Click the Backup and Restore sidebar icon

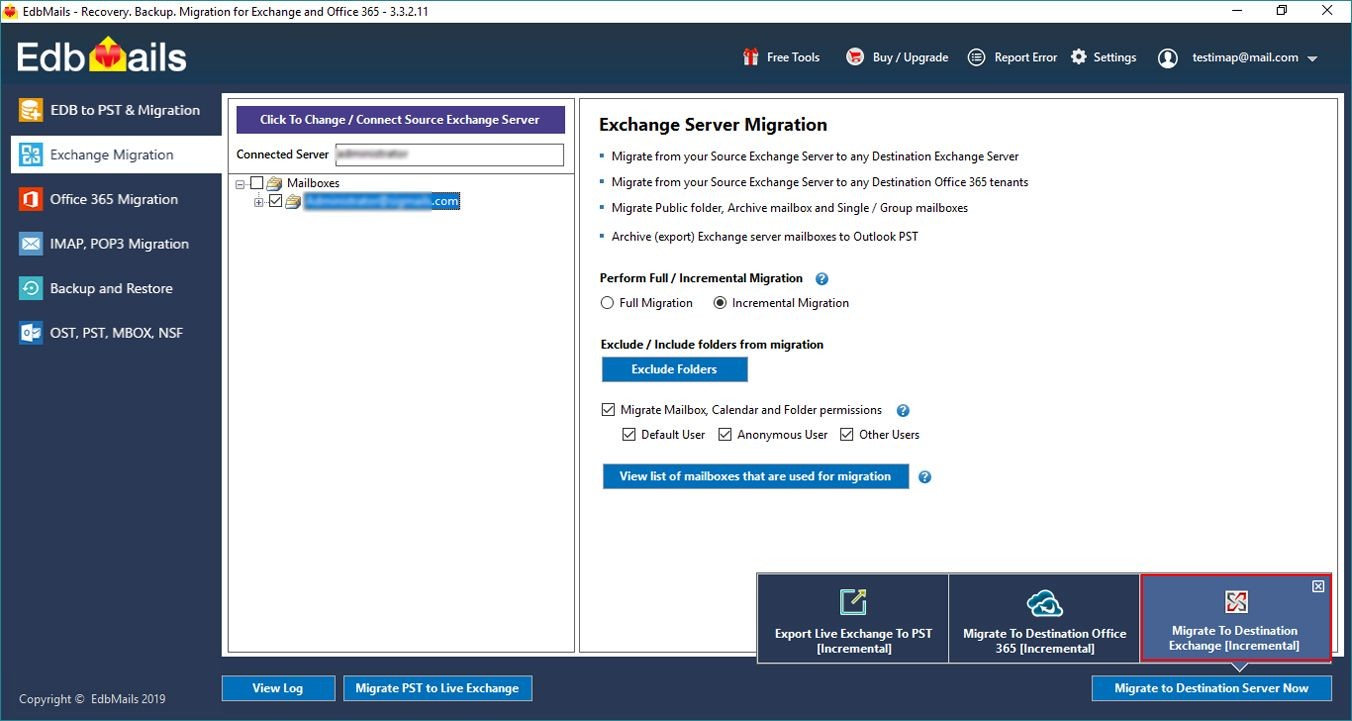tap(31, 288)
